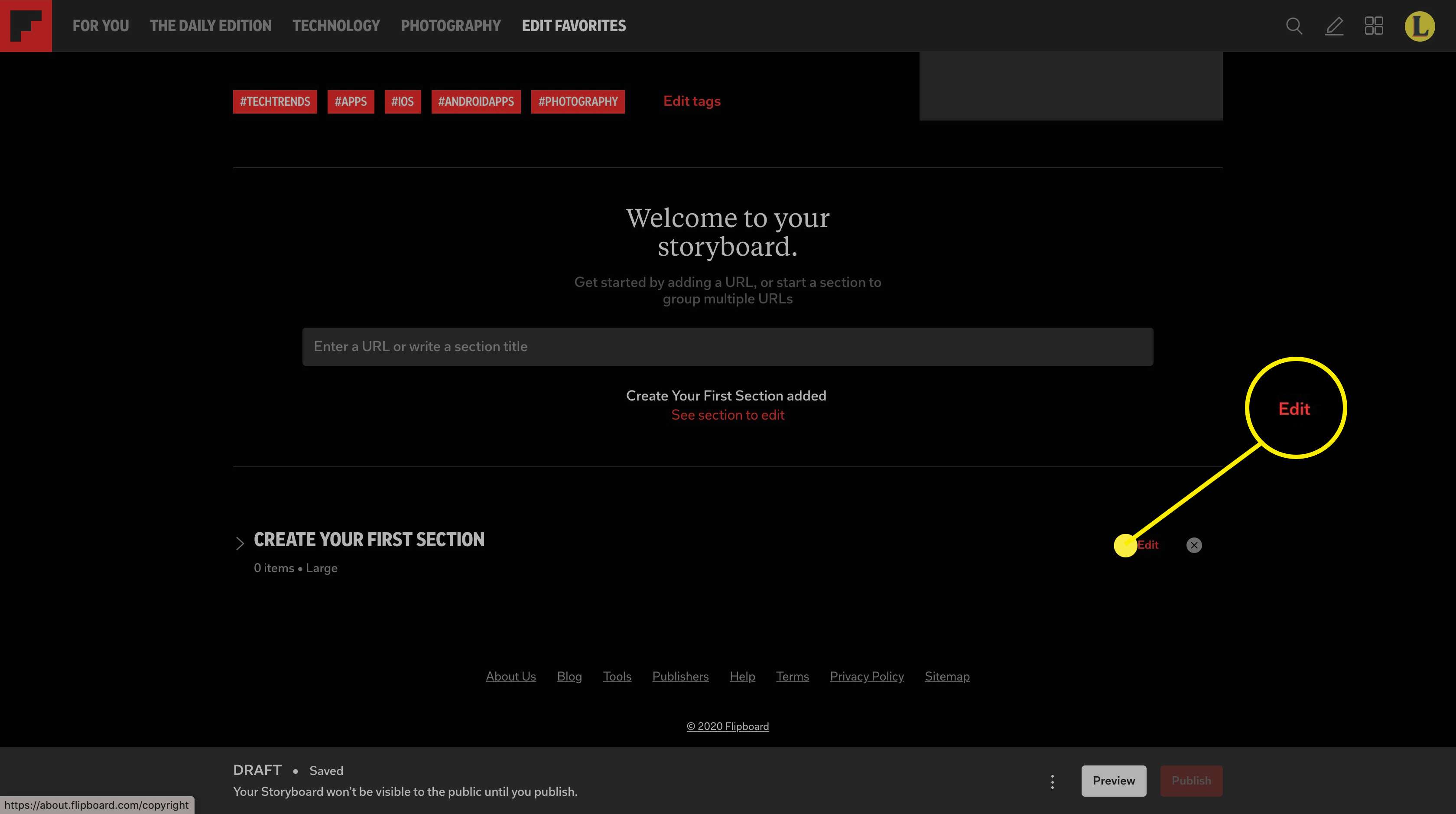Click See section to edit link

point(727,414)
